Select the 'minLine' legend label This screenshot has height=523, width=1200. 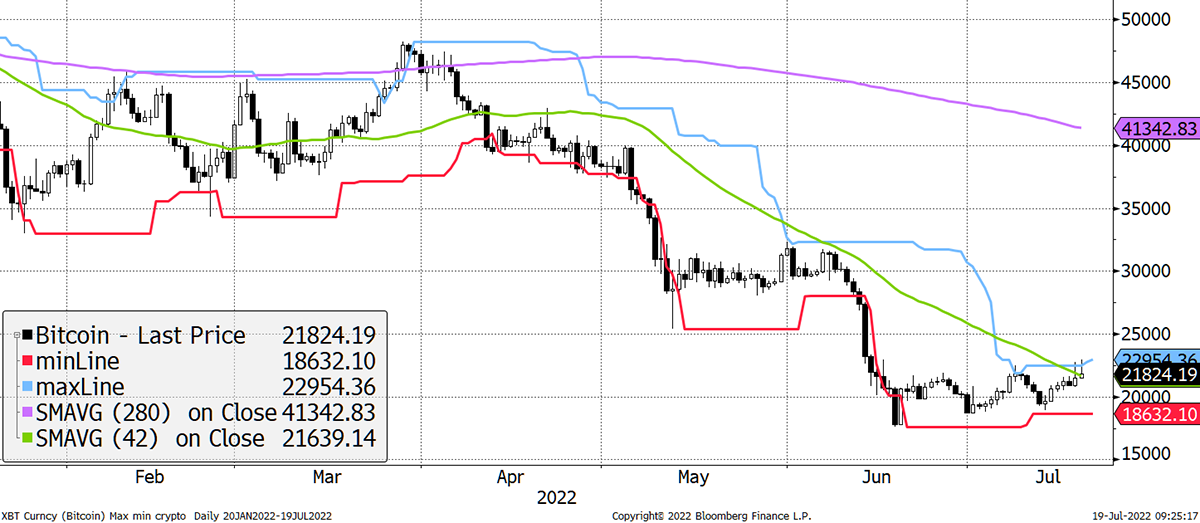click(x=76, y=362)
